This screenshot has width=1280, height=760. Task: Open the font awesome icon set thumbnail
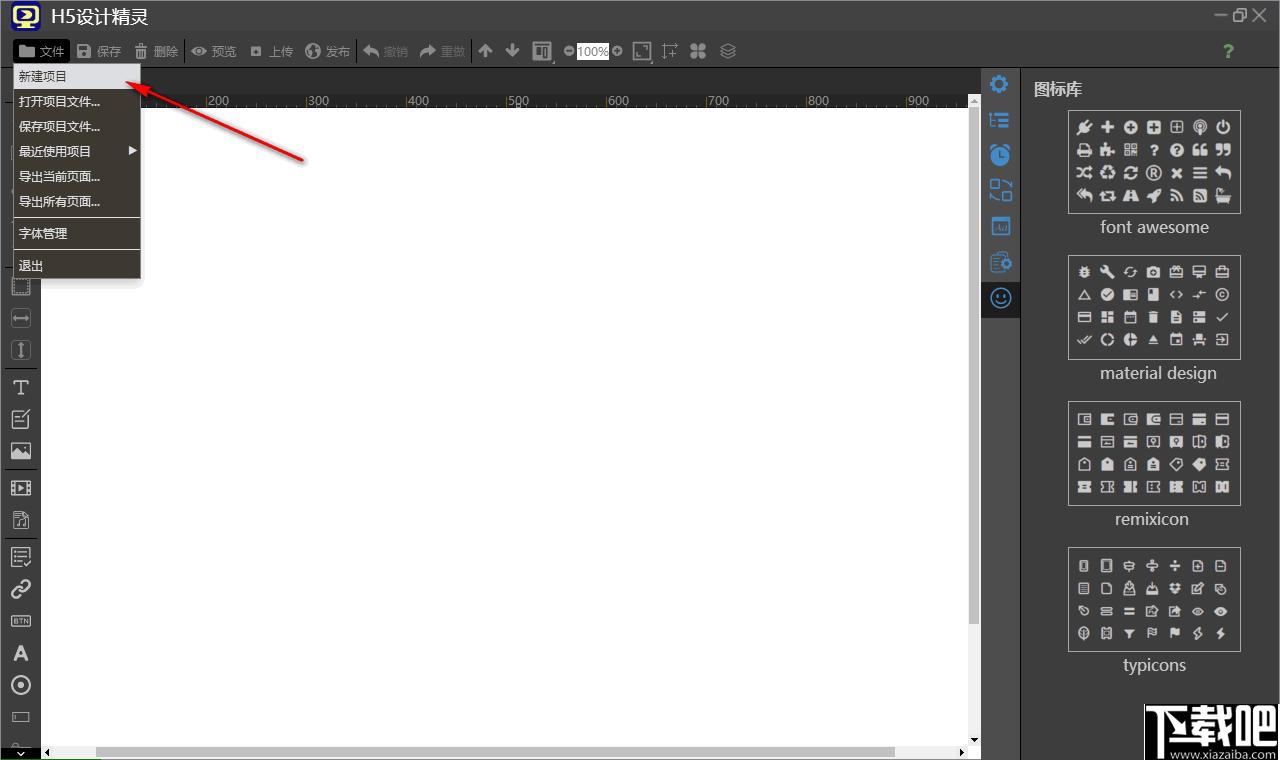(x=1154, y=161)
